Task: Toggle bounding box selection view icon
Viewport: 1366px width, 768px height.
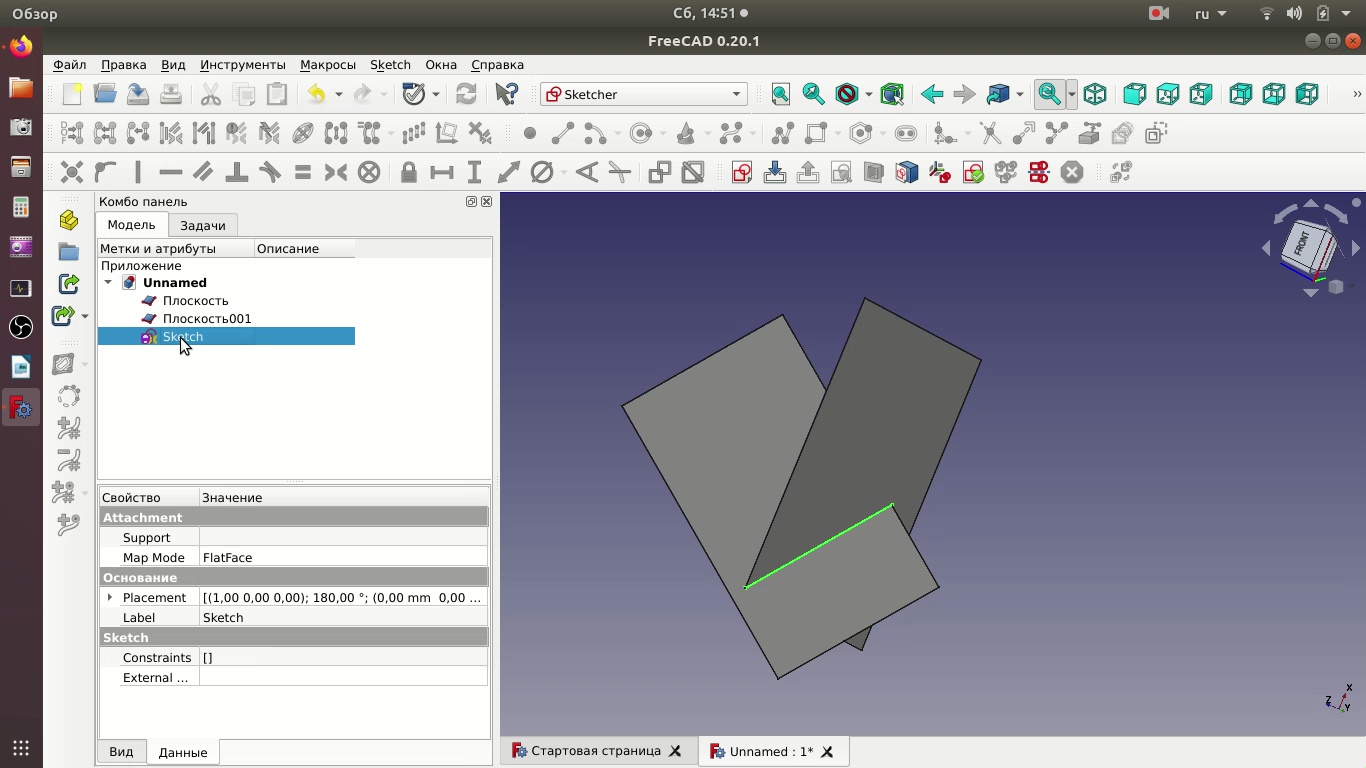Action: coord(892,94)
